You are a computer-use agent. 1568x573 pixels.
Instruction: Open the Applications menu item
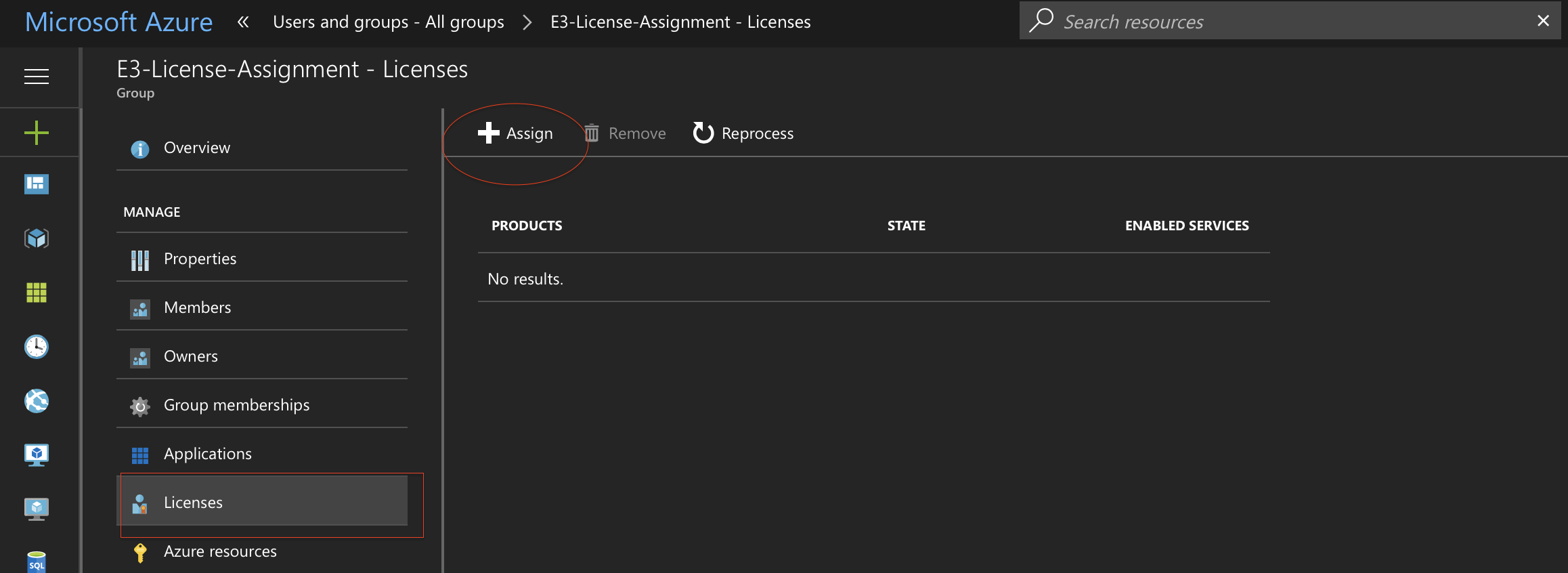[262, 454]
